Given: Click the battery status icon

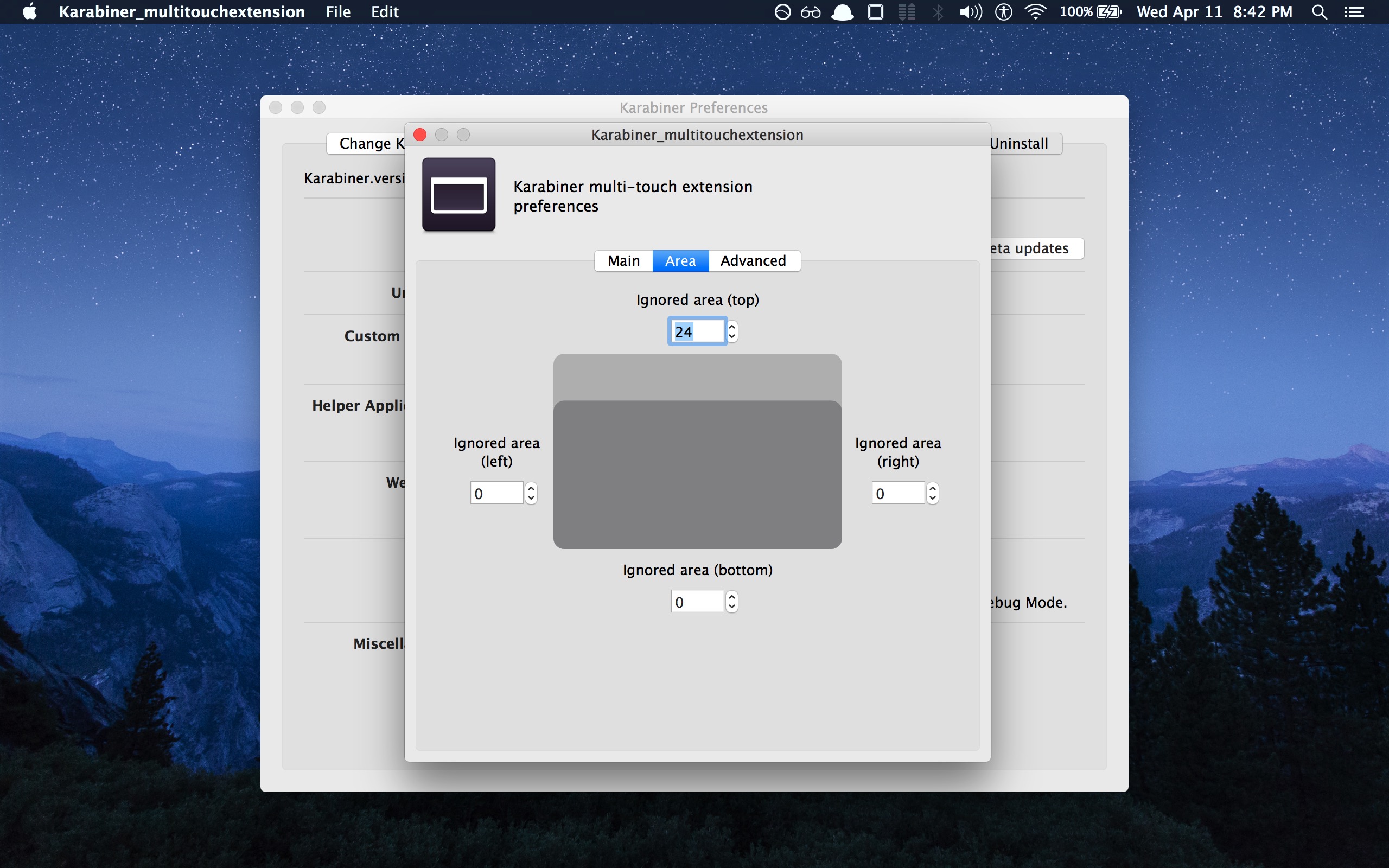Looking at the screenshot, I should pos(1110,11).
